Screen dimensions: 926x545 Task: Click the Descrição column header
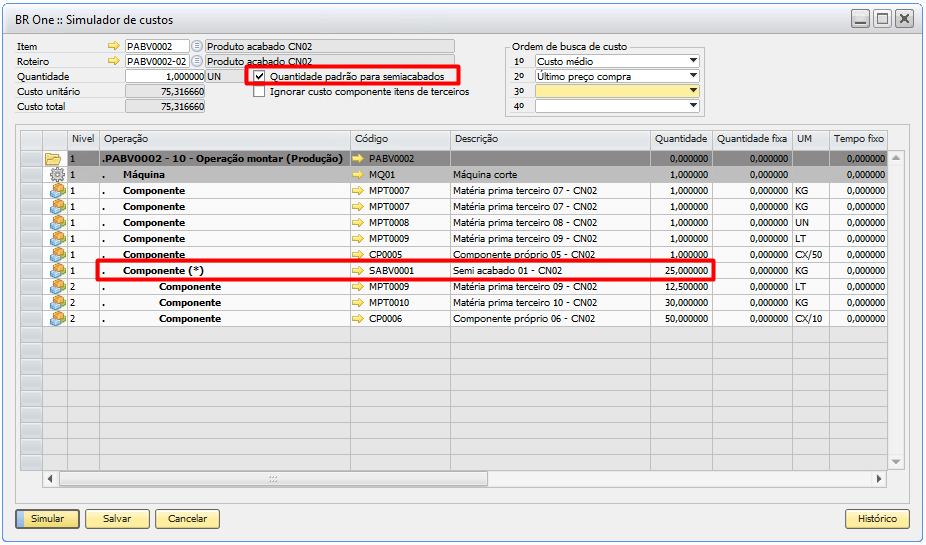[x=550, y=139]
